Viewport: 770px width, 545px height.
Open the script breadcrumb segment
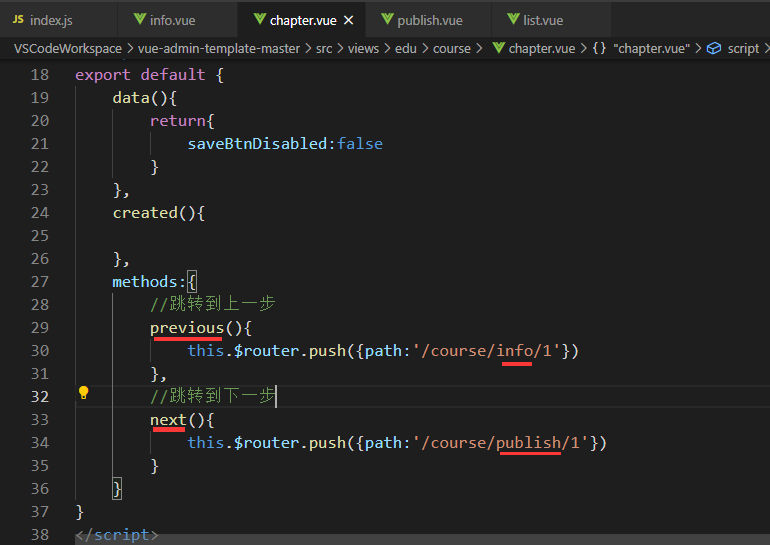pyautogui.click(x=743, y=49)
